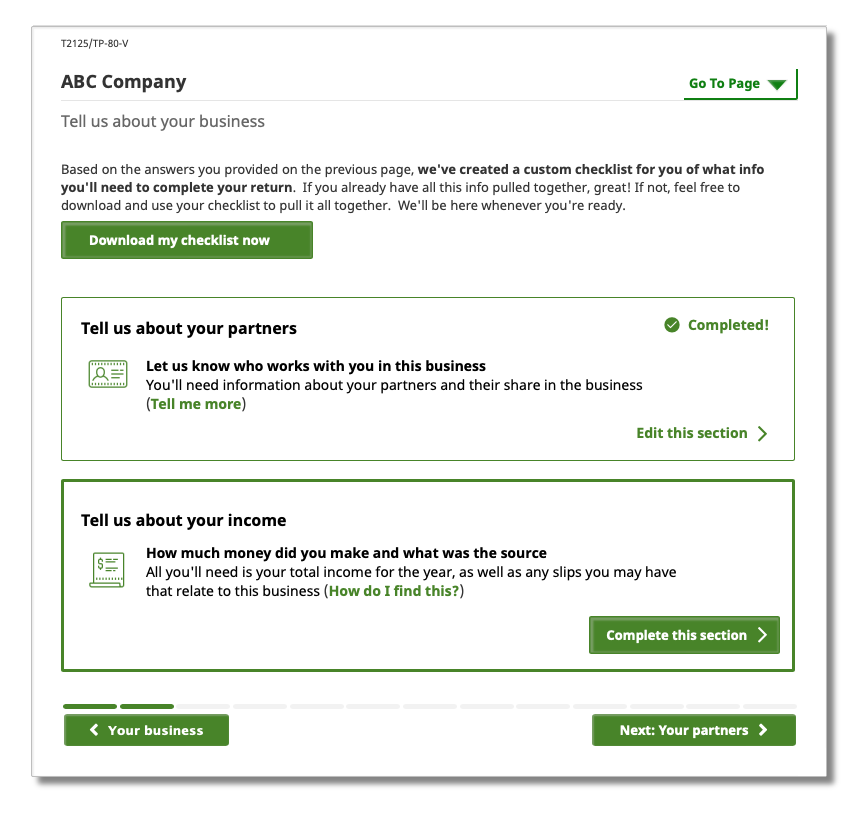Click the arrow on Complete this section
Screen dimensions: 866x820
point(762,635)
